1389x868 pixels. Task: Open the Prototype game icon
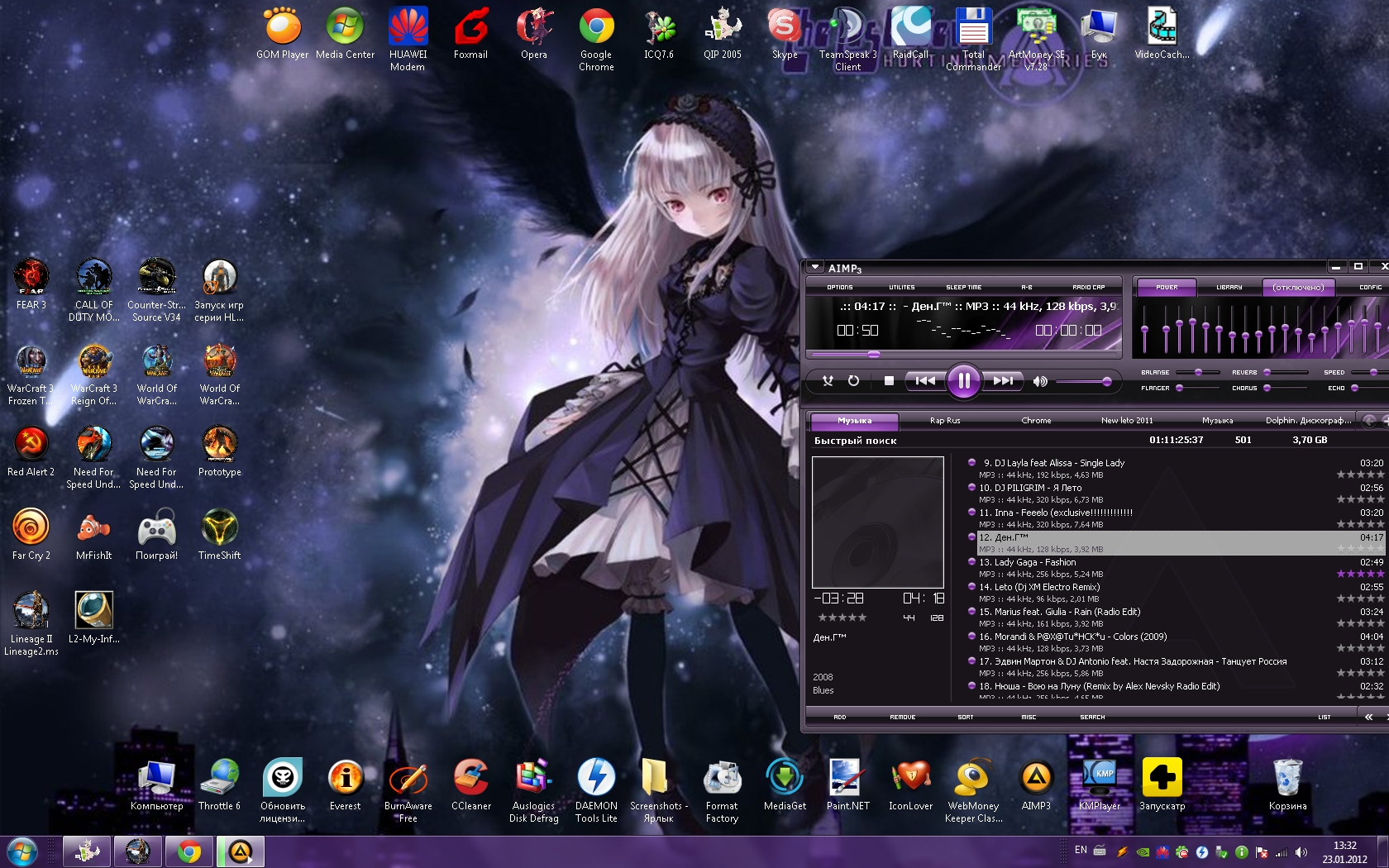click(x=219, y=451)
